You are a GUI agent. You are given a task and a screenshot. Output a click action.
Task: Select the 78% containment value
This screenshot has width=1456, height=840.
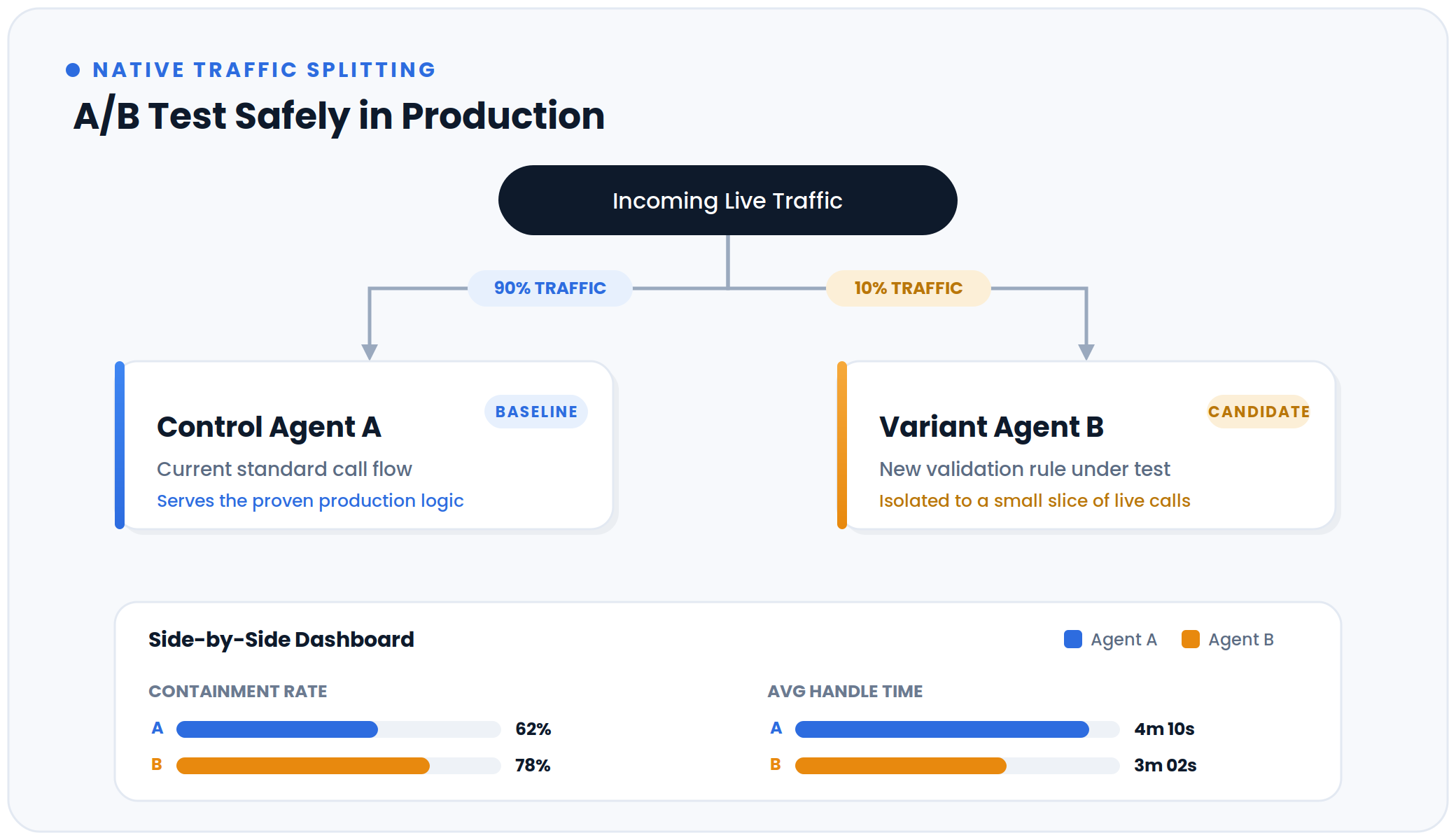click(x=533, y=766)
